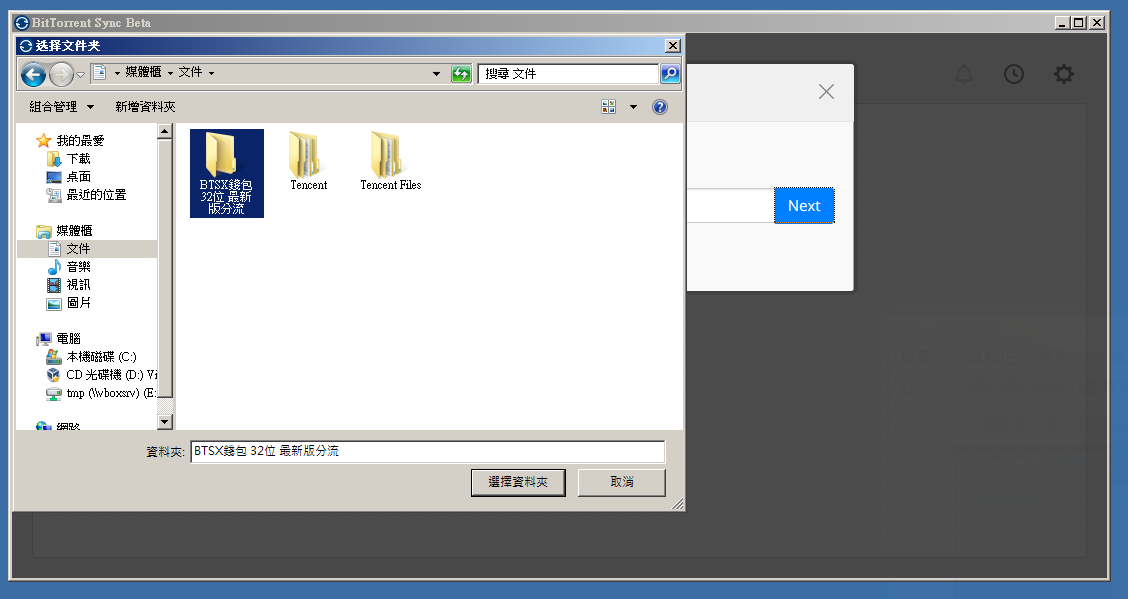The width and height of the screenshot is (1128, 599).
Task: Click 媒體櫃 in the address breadcrumb
Action: [x=143, y=72]
